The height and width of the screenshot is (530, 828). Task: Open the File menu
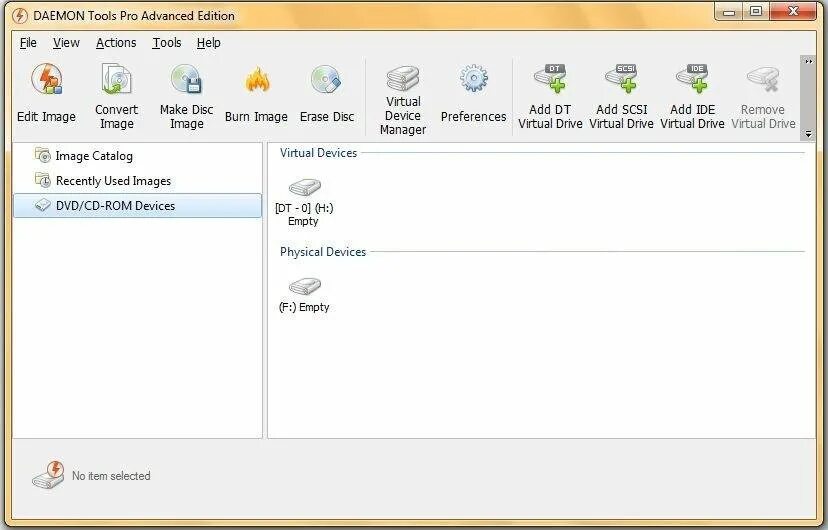point(28,43)
